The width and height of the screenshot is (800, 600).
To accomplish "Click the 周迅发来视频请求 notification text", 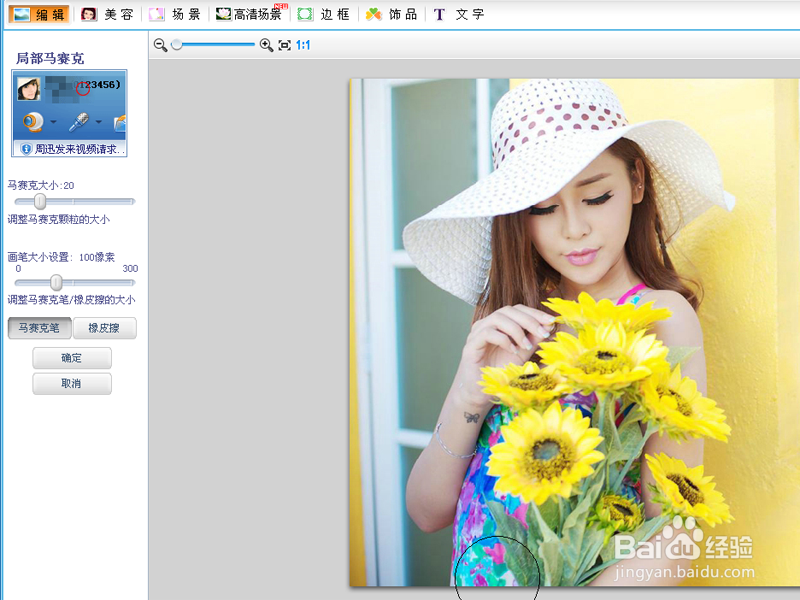I will pos(79,149).
